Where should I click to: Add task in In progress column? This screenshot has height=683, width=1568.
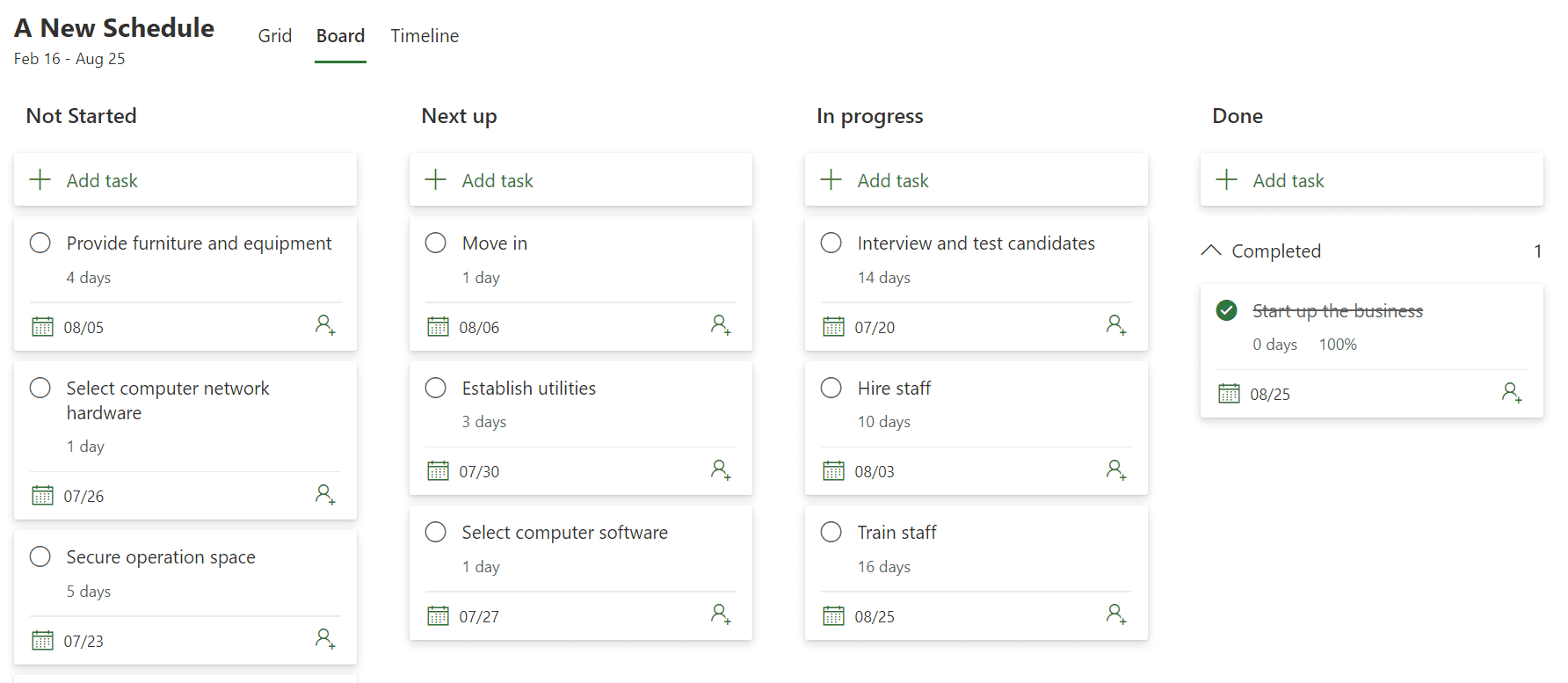(976, 180)
